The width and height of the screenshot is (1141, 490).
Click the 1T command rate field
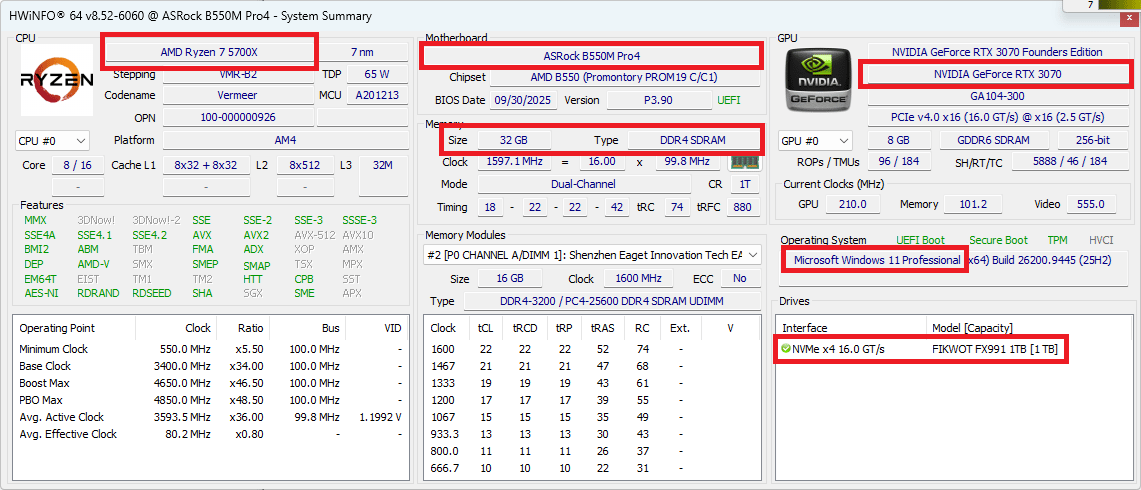(744, 185)
